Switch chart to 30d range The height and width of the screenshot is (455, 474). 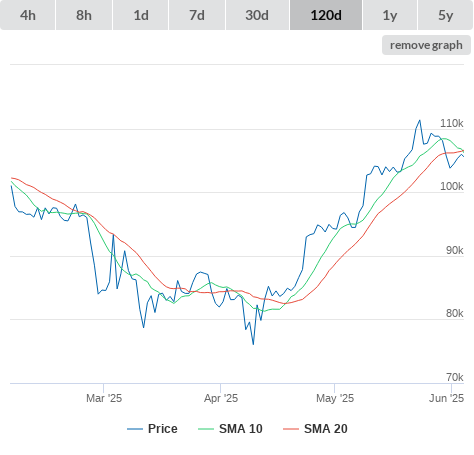pyautogui.click(x=257, y=15)
